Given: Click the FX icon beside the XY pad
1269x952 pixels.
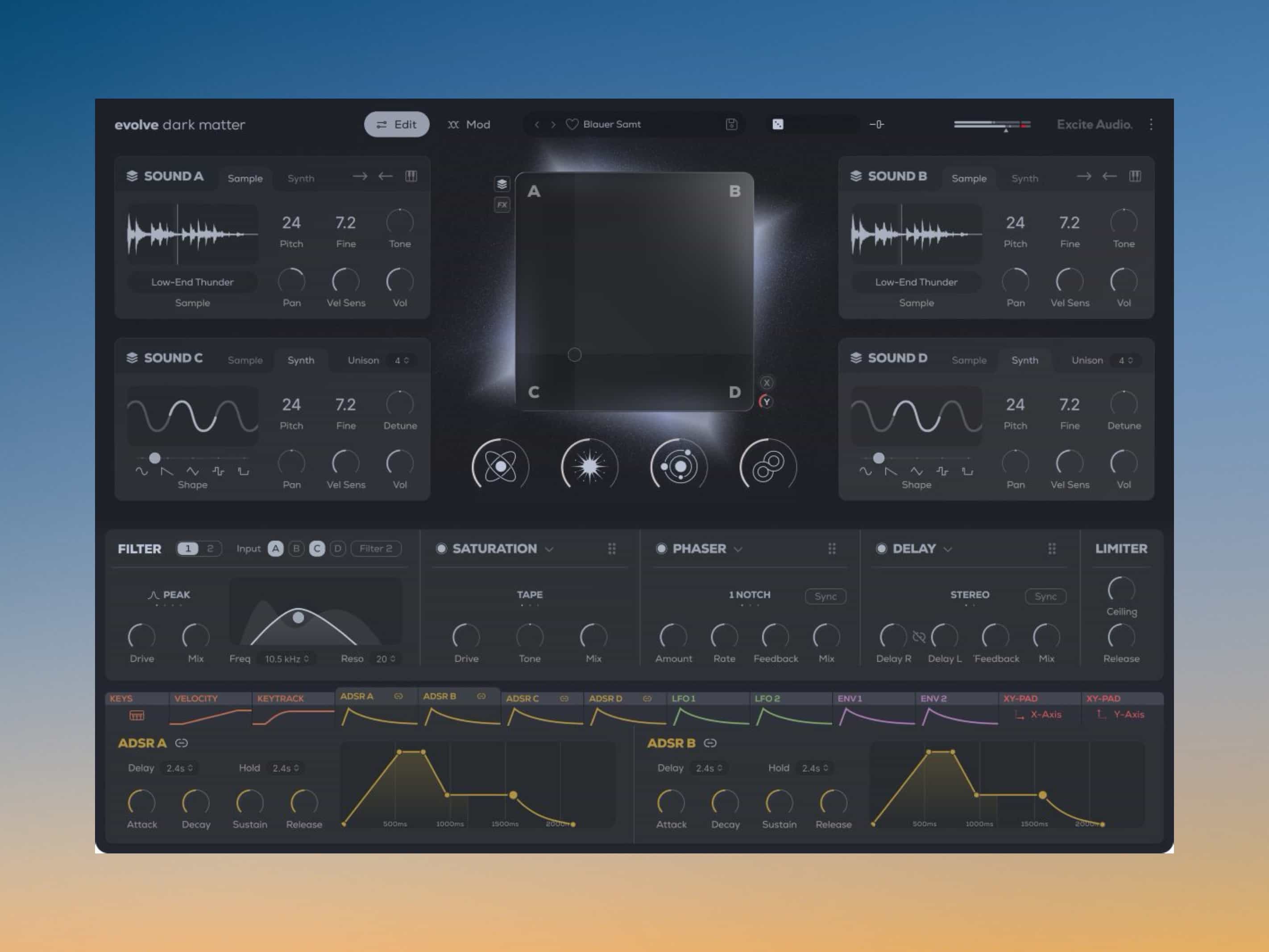Looking at the screenshot, I should point(502,205).
